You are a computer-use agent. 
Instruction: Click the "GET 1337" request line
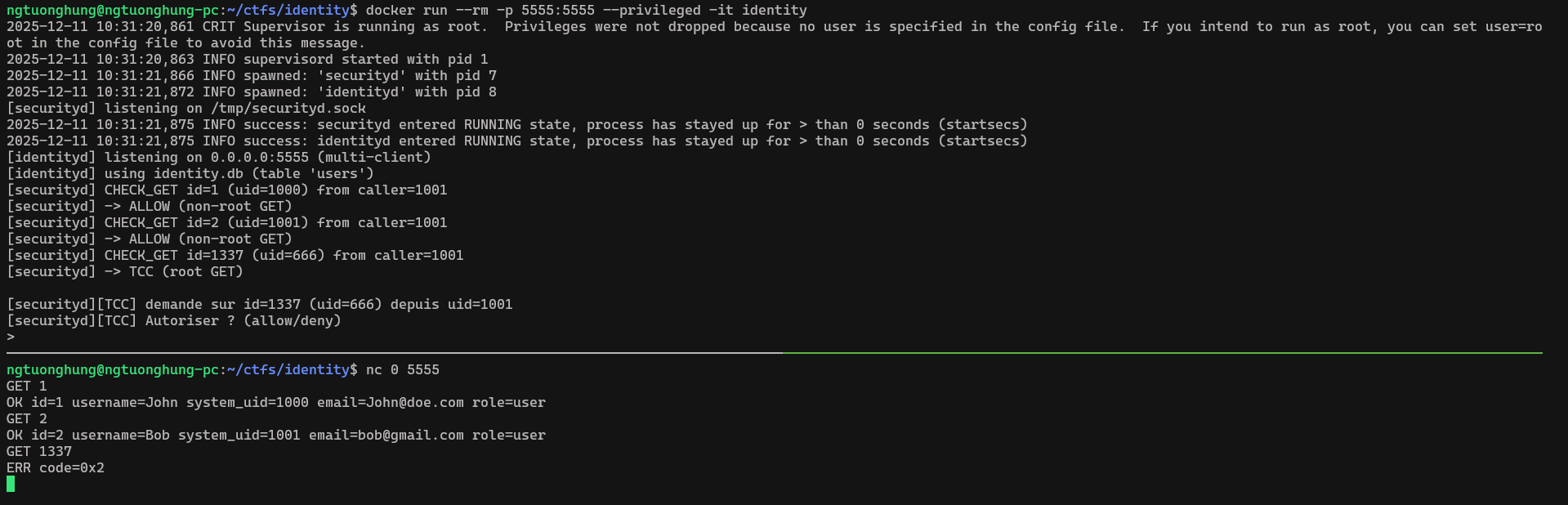point(39,451)
